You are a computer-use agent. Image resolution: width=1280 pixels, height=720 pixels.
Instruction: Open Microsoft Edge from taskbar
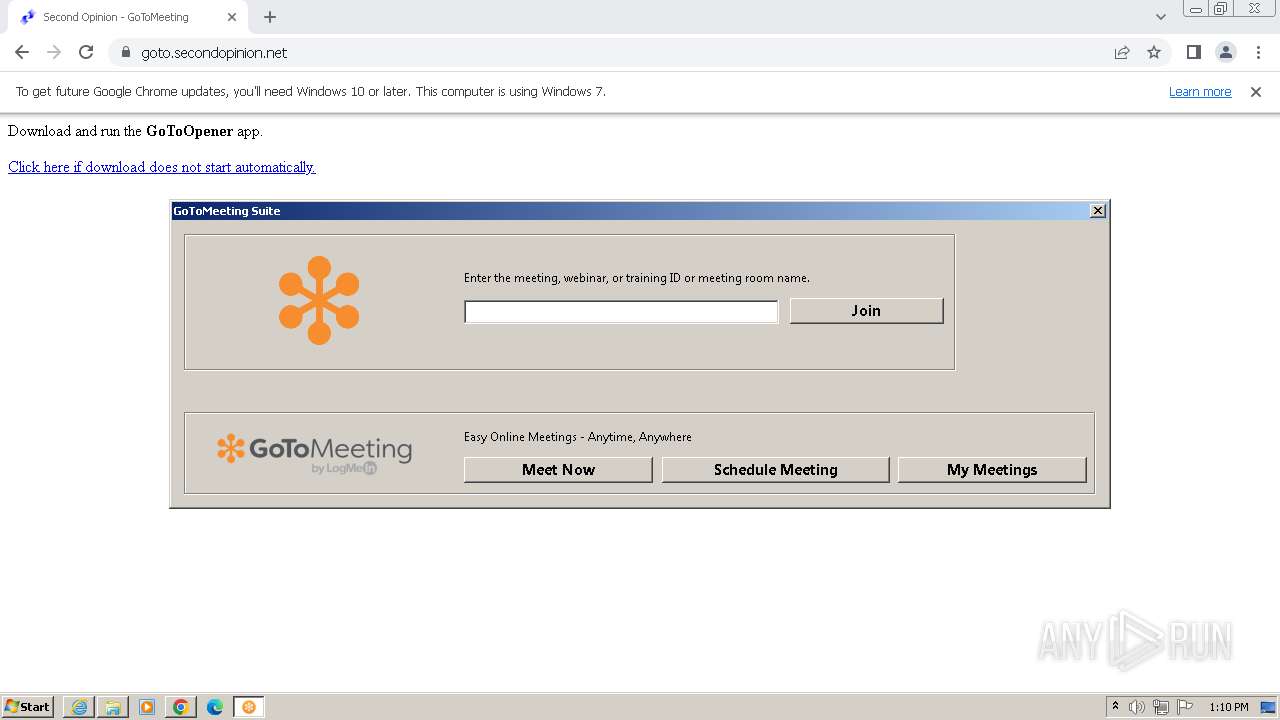215,707
